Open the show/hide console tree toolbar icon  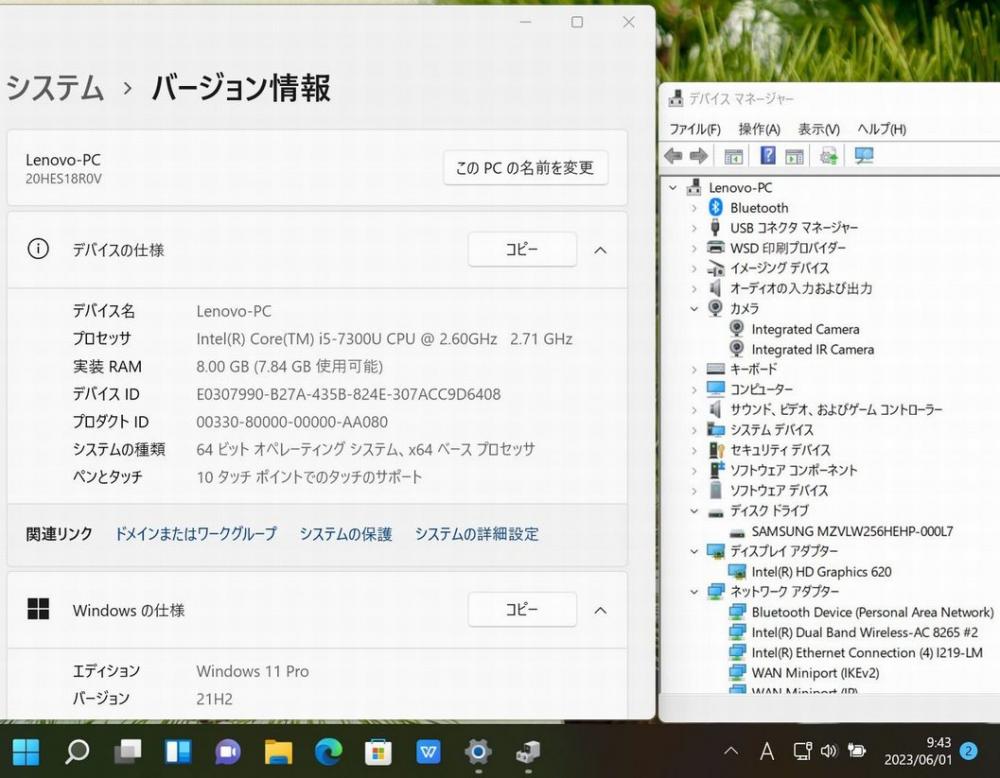tap(733, 156)
